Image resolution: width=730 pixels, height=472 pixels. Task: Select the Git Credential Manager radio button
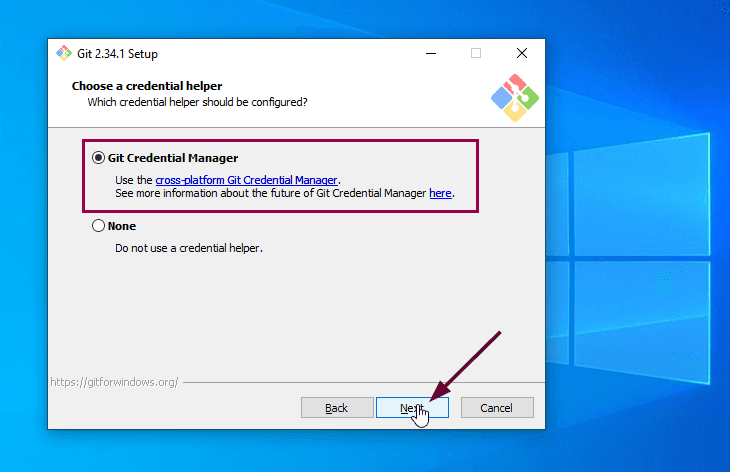[98, 158]
